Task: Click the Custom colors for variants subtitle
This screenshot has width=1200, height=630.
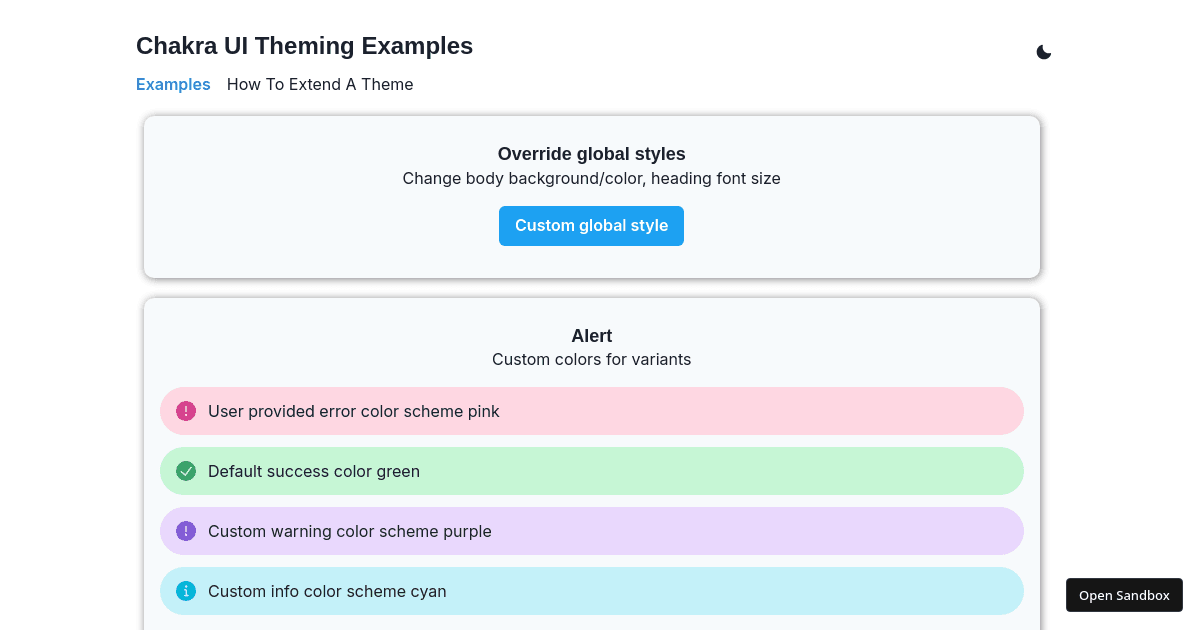Action: 591,359
